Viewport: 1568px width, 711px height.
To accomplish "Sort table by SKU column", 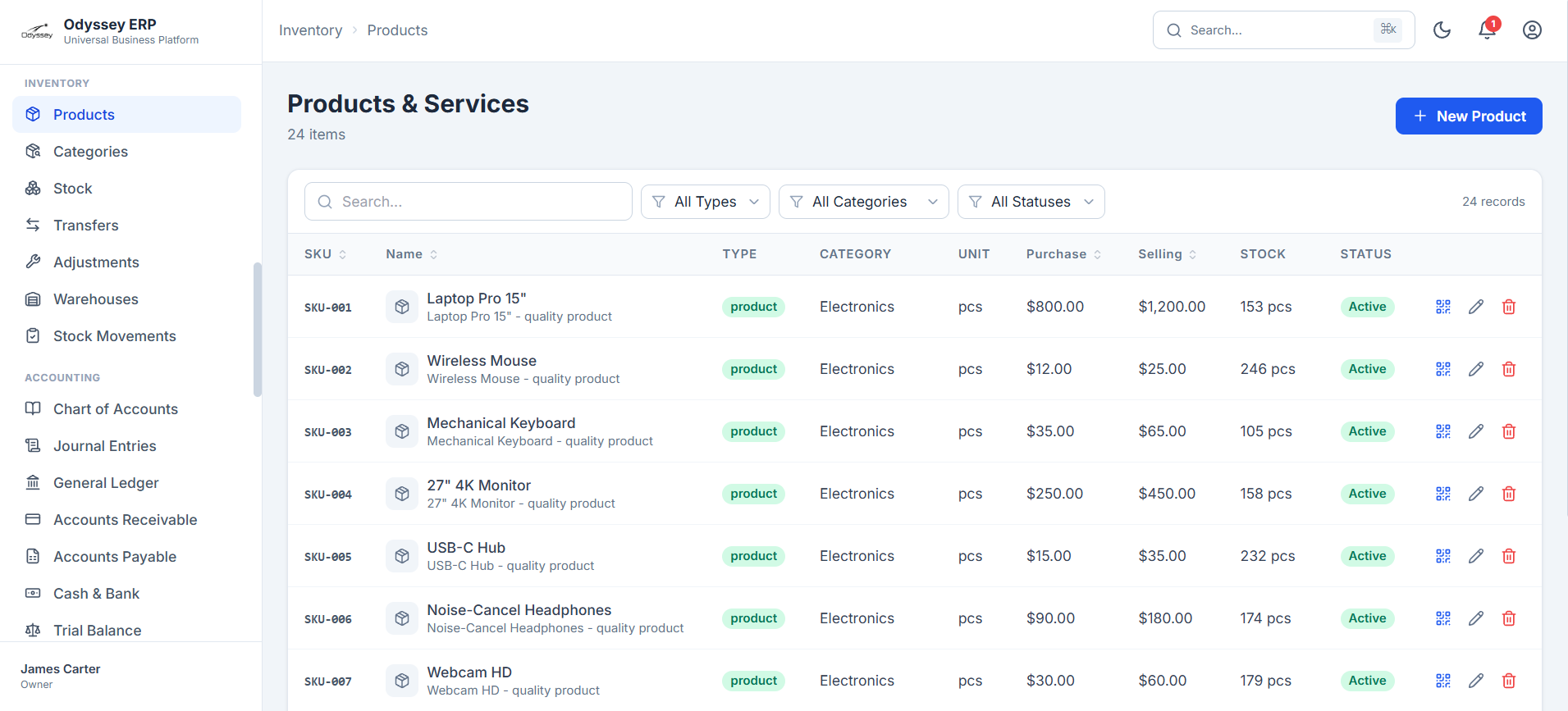I will pos(326,254).
